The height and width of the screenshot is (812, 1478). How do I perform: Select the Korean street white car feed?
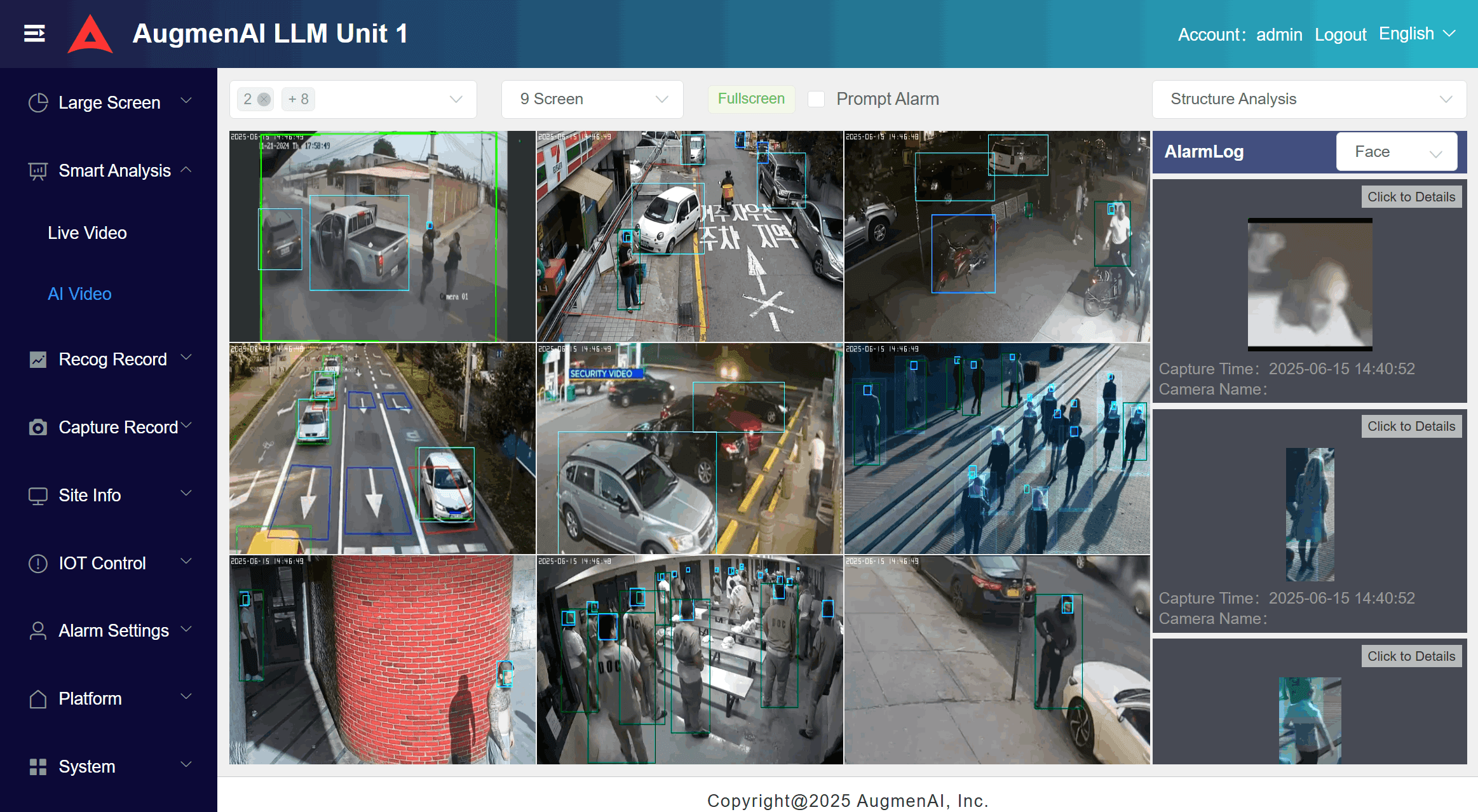(690, 236)
